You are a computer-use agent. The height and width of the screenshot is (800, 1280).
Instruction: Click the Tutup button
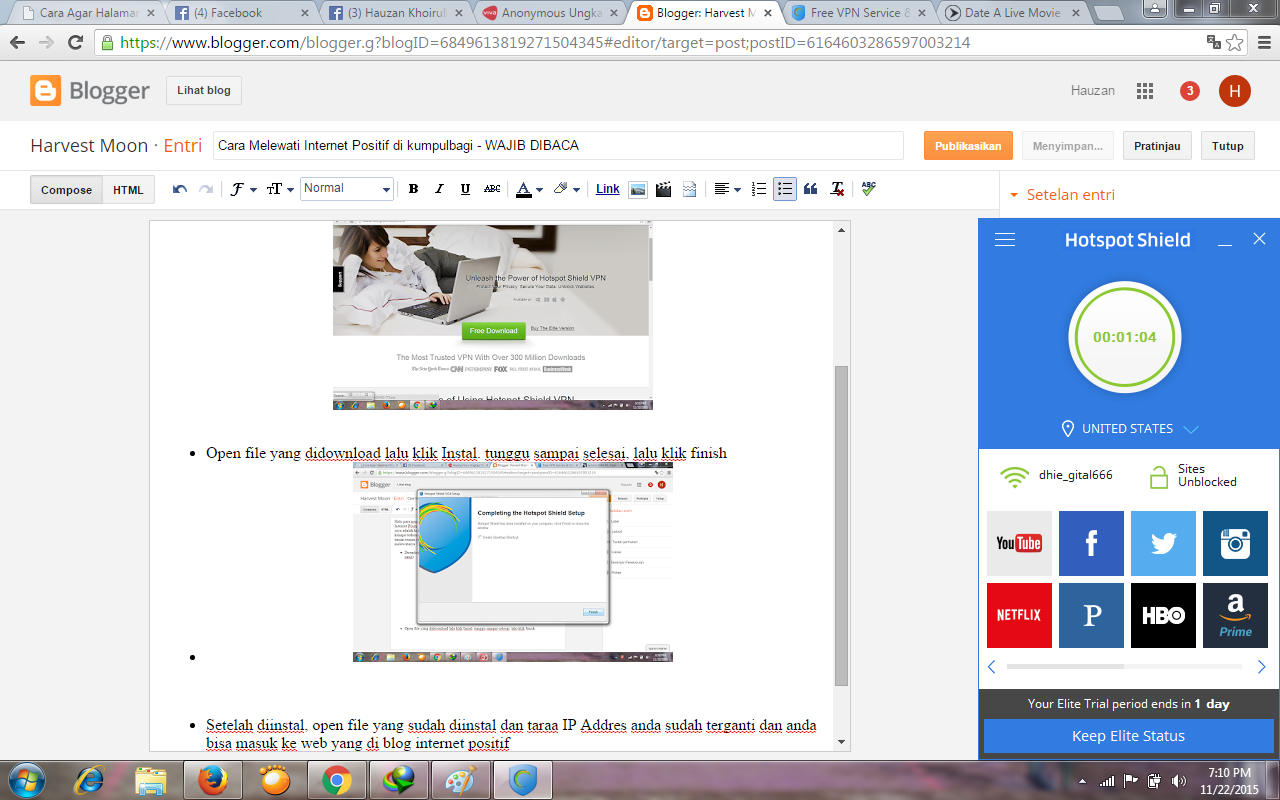1227,146
